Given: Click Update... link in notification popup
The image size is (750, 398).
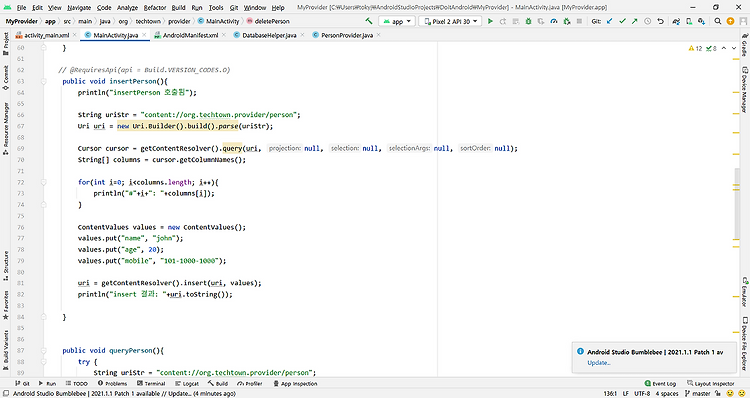Looking at the screenshot, I should click(x=599, y=363).
